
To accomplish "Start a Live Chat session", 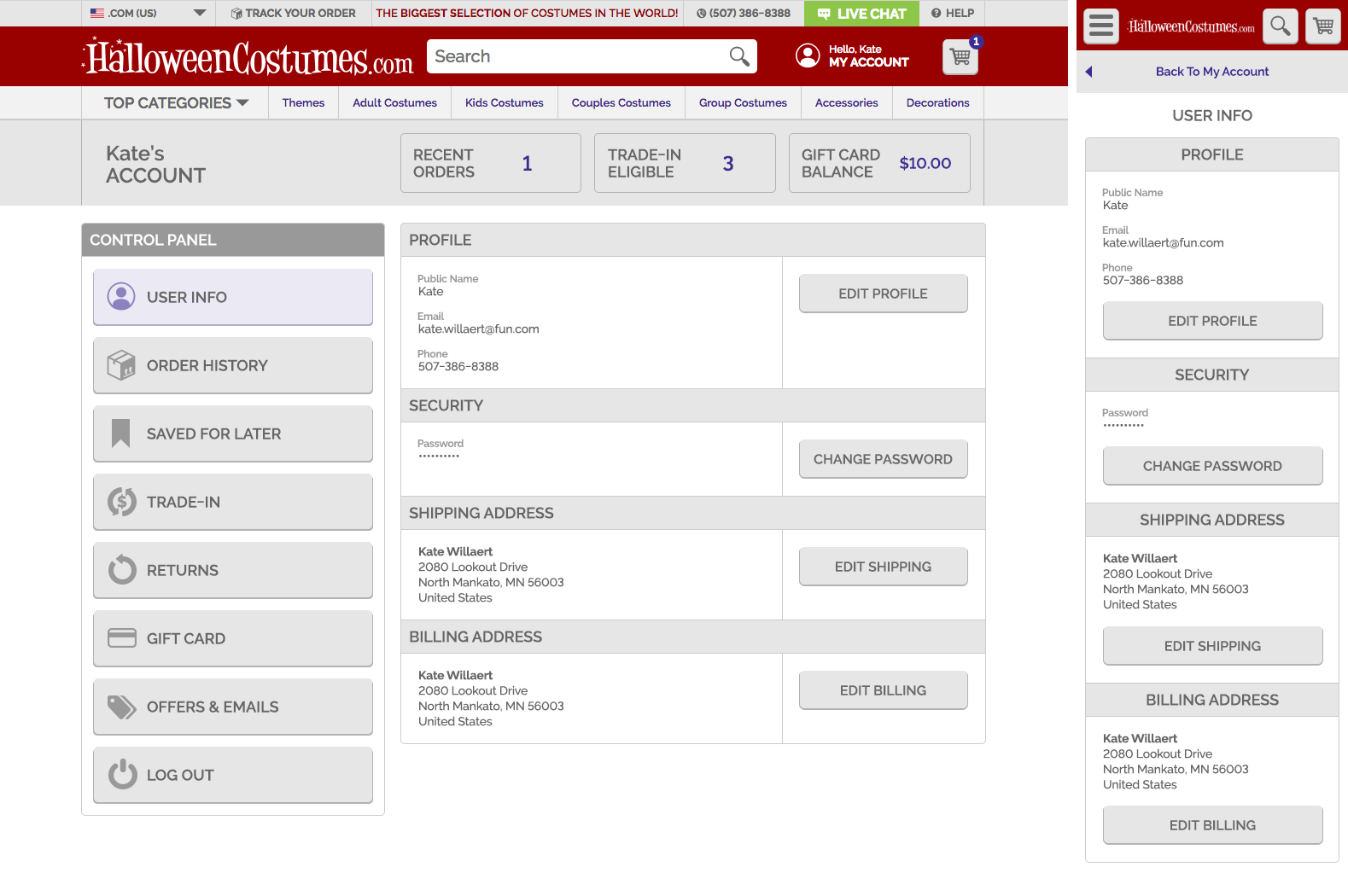I will tap(861, 13).
